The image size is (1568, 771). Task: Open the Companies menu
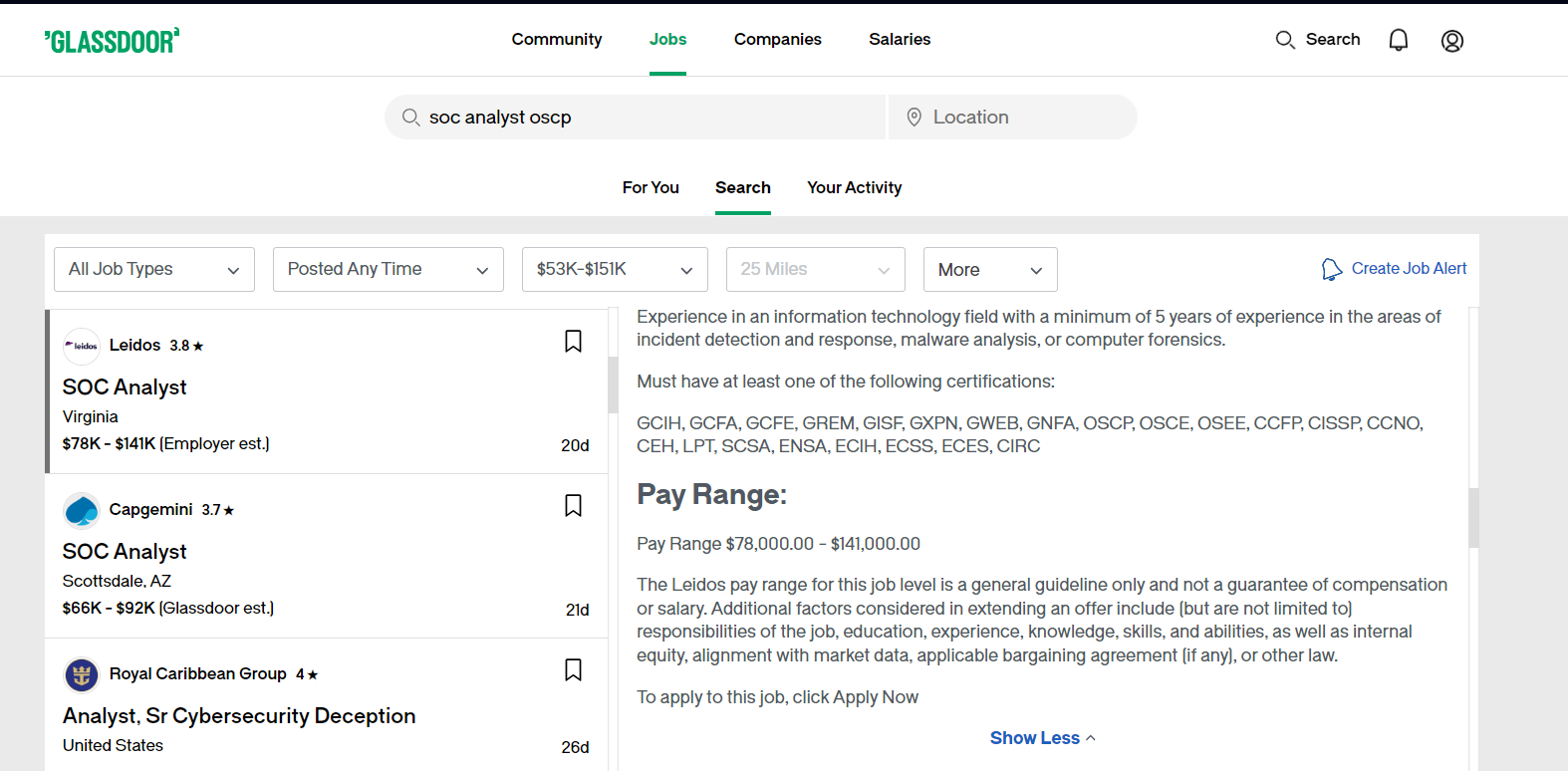[778, 39]
